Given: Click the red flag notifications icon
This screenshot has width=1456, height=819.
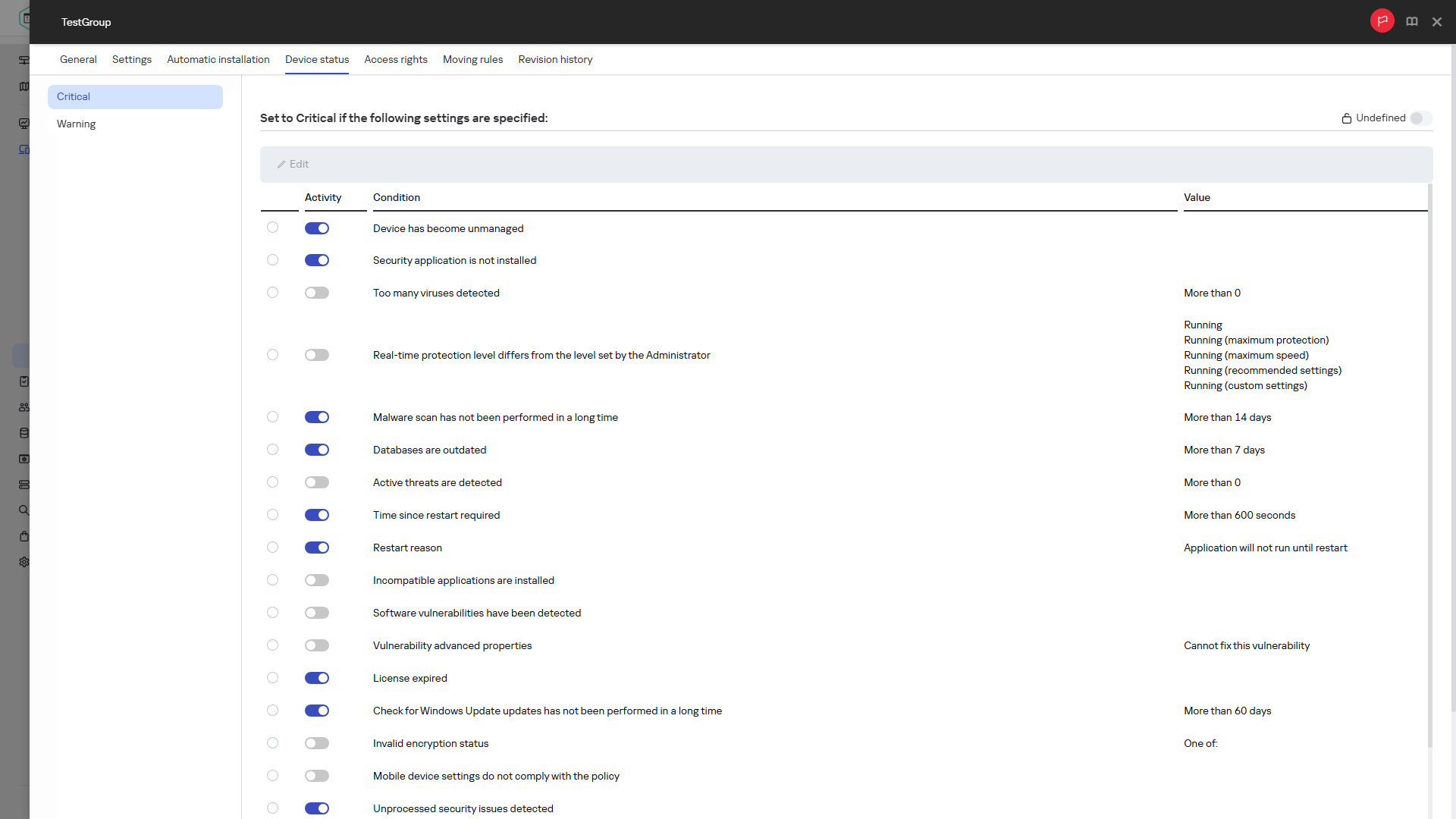Looking at the screenshot, I should tap(1382, 21).
